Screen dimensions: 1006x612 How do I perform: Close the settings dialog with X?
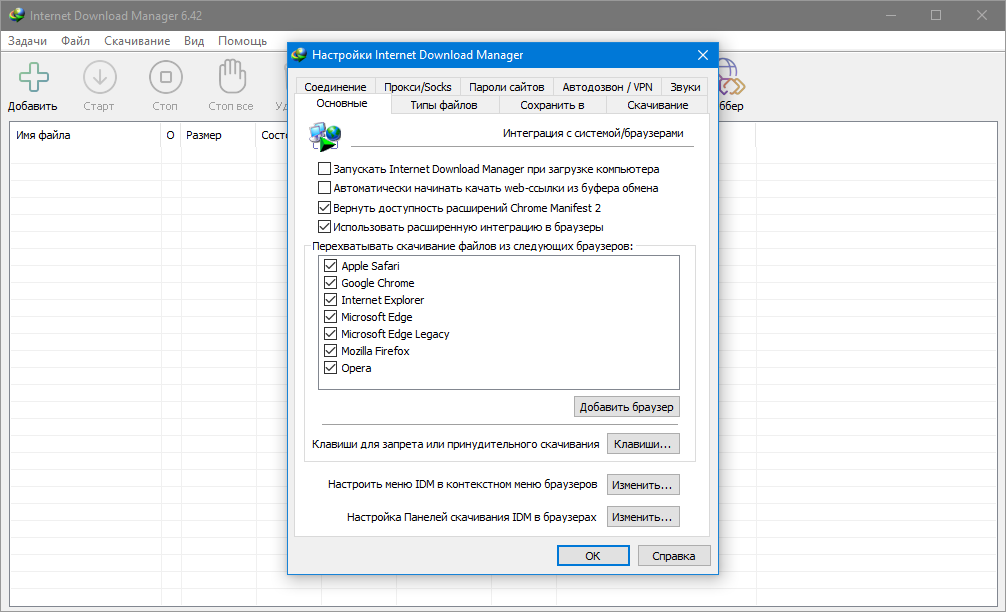pyautogui.click(x=703, y=55)
